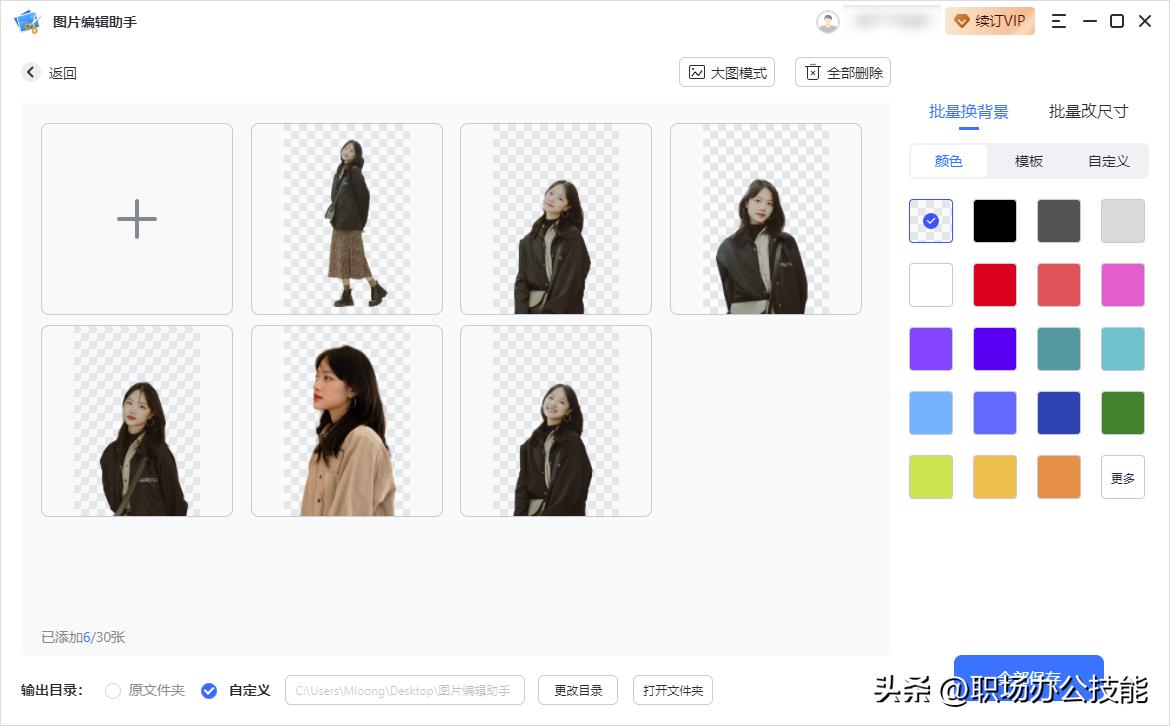Switch to the 批量改尺寸 tab
This screenshot has width=1170, height=726.
pyautogui.click(x=1089, y=112)
